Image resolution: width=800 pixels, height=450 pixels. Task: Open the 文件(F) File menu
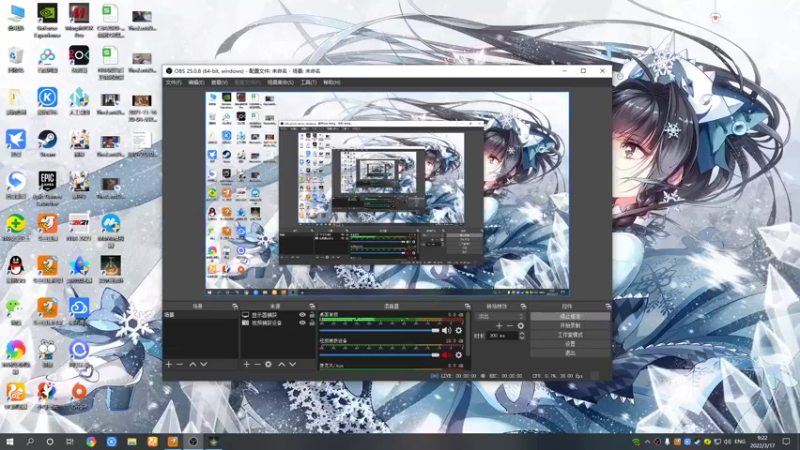click(x=173, y=82)
